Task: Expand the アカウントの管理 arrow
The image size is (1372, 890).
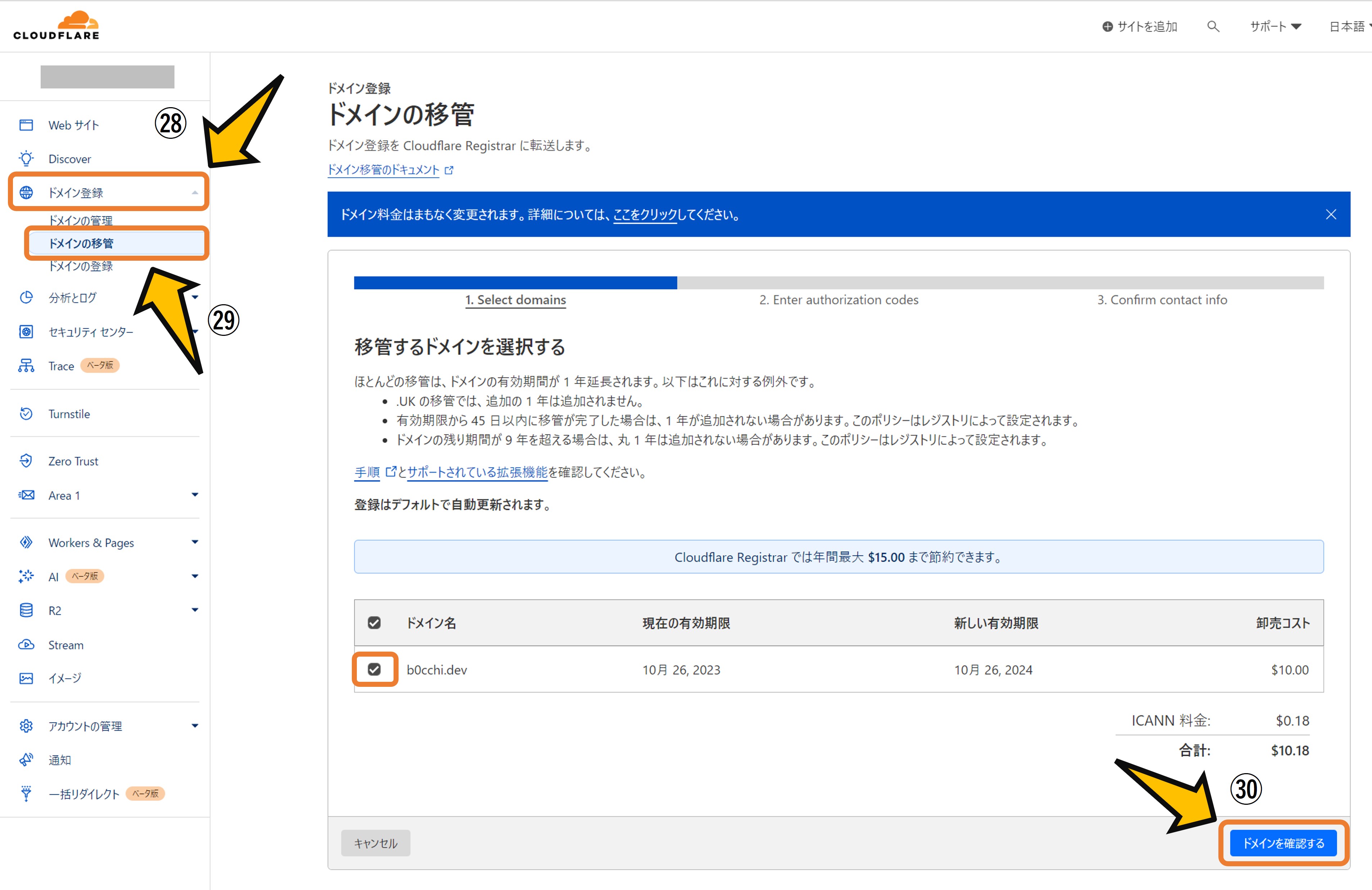Action: coord(195,726)
